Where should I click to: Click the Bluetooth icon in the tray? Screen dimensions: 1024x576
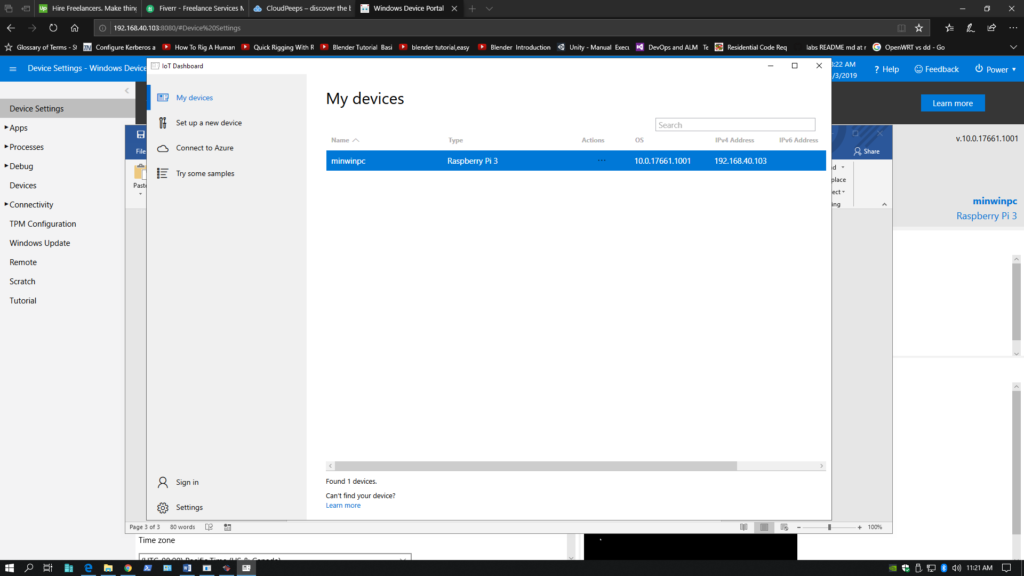(x=944, y=568)
